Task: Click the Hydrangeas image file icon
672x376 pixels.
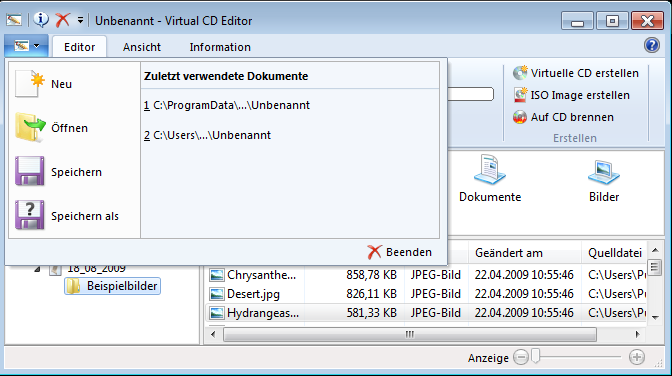Action: click(216, 313)
